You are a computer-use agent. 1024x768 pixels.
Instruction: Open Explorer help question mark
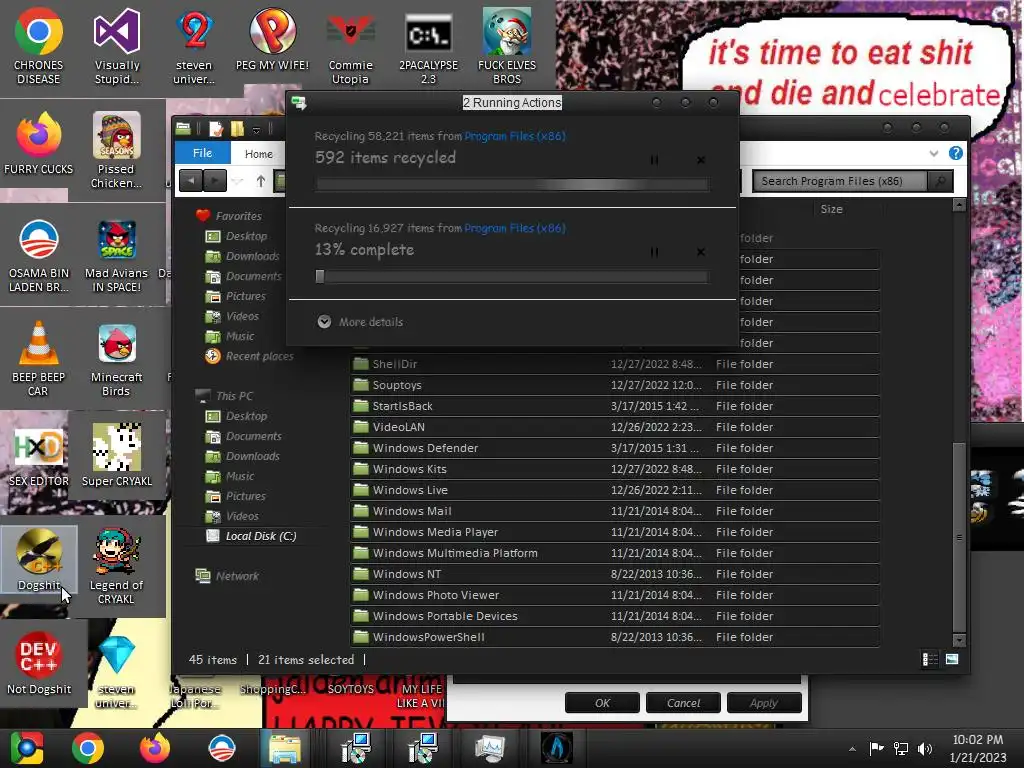pyautogui.click(x=955, y=153)
